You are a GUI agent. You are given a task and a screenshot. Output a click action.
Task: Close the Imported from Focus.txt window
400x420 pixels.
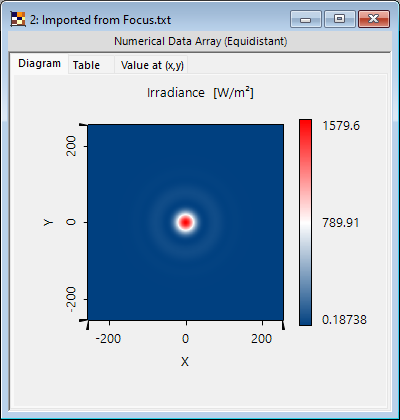click(374, 19)
